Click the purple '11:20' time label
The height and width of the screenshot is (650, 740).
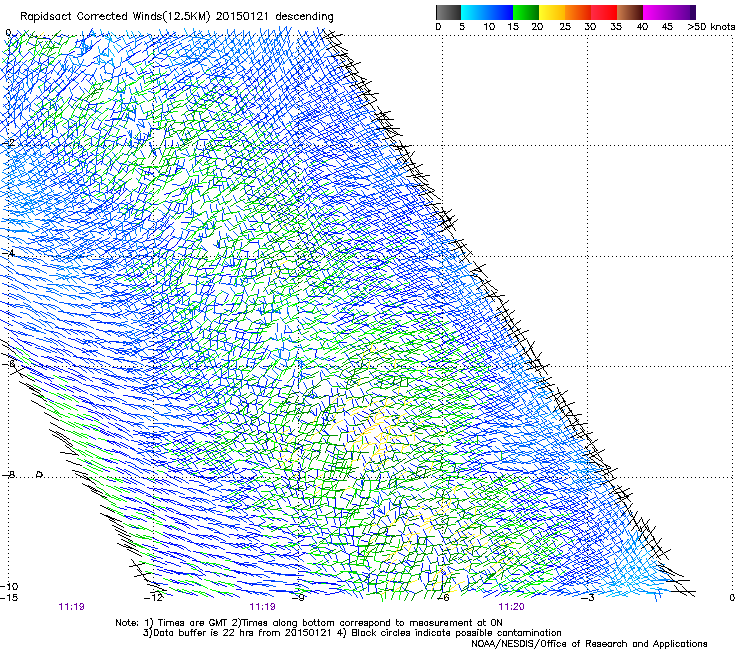tap(512, 607)
